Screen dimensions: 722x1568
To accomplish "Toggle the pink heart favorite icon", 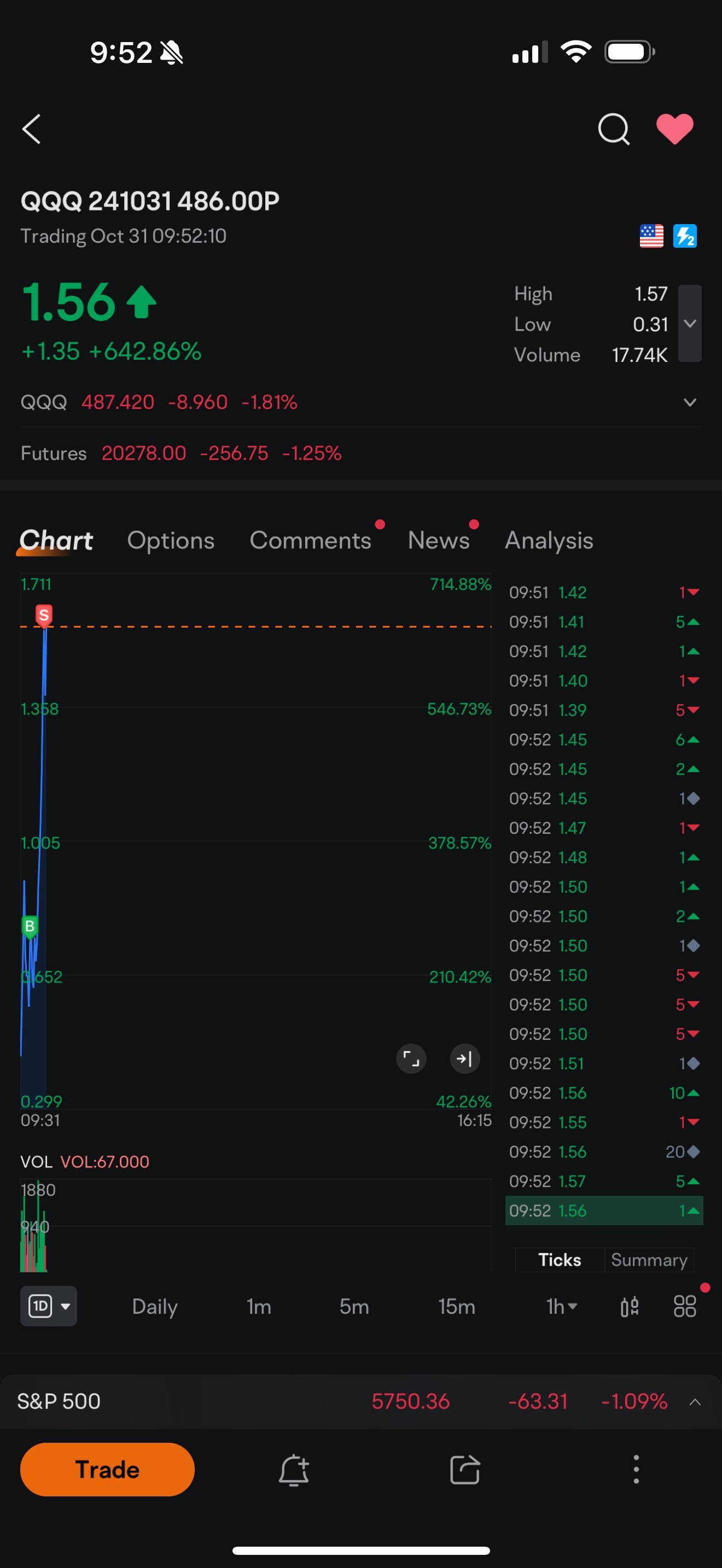I will pyautogui.click(x=674, y=129).
